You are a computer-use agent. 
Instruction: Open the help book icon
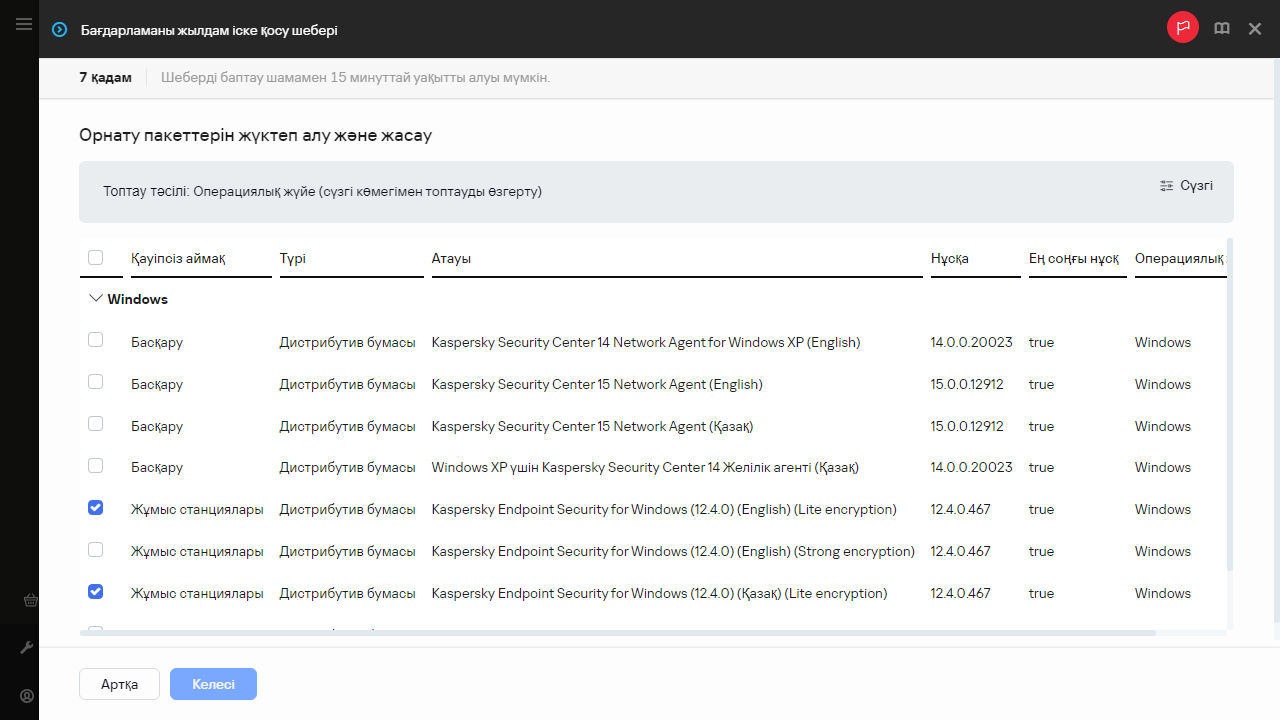click(1221, 29)
